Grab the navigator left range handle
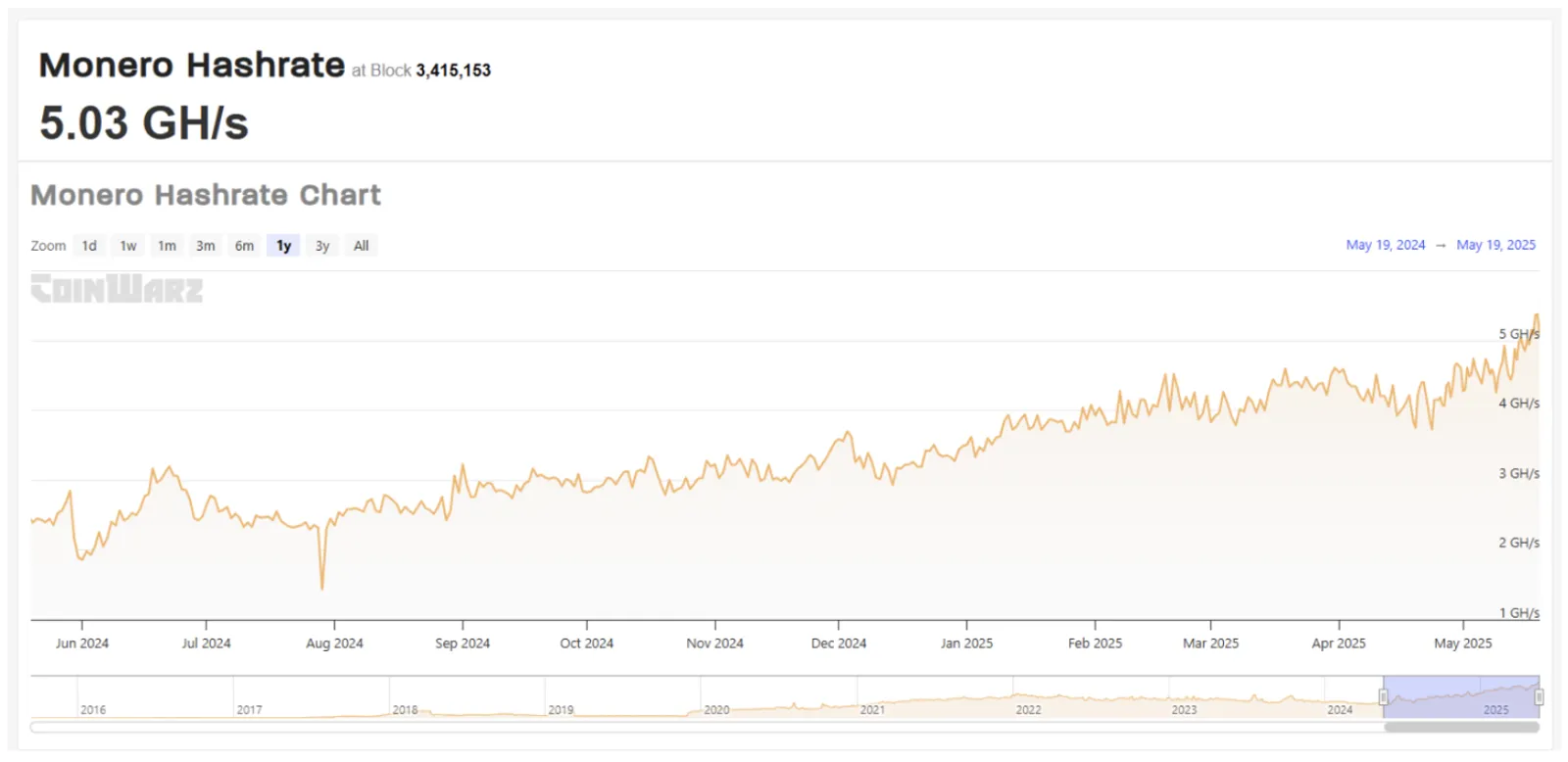Screen dimensions: 1568x762 tap(1384, 697)
